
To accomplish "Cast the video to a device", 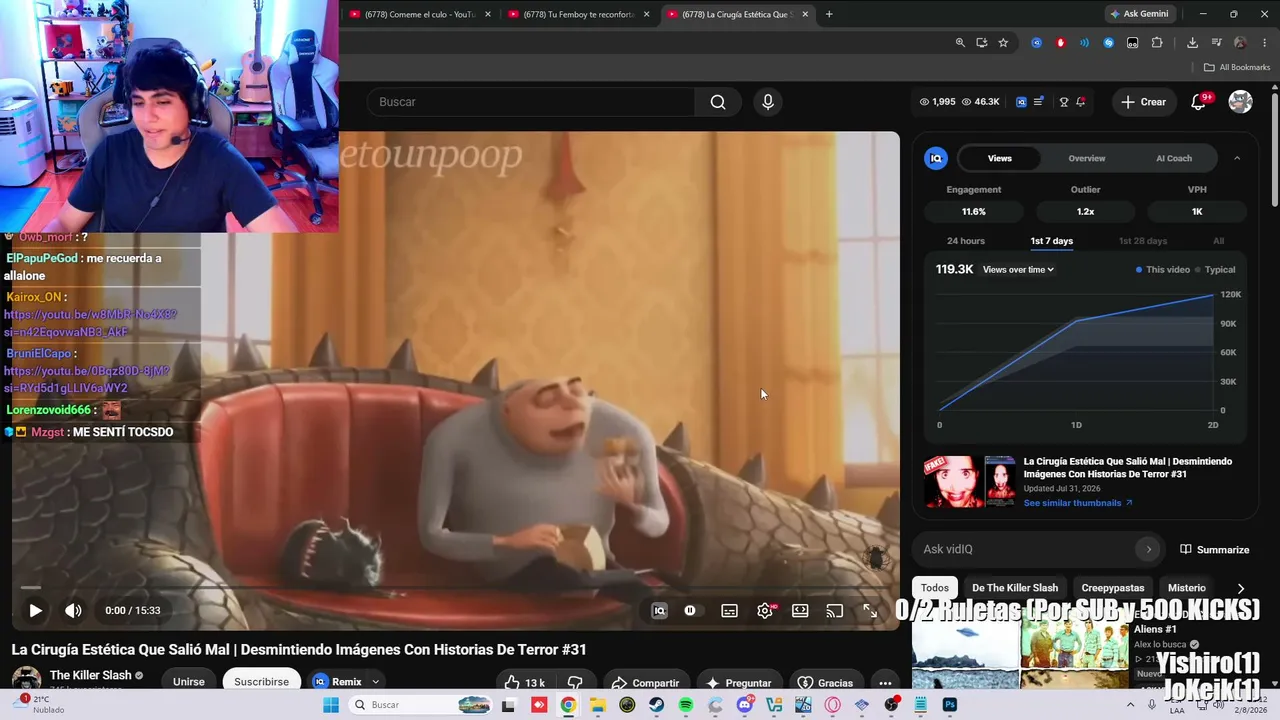I will tap(835, 610).
